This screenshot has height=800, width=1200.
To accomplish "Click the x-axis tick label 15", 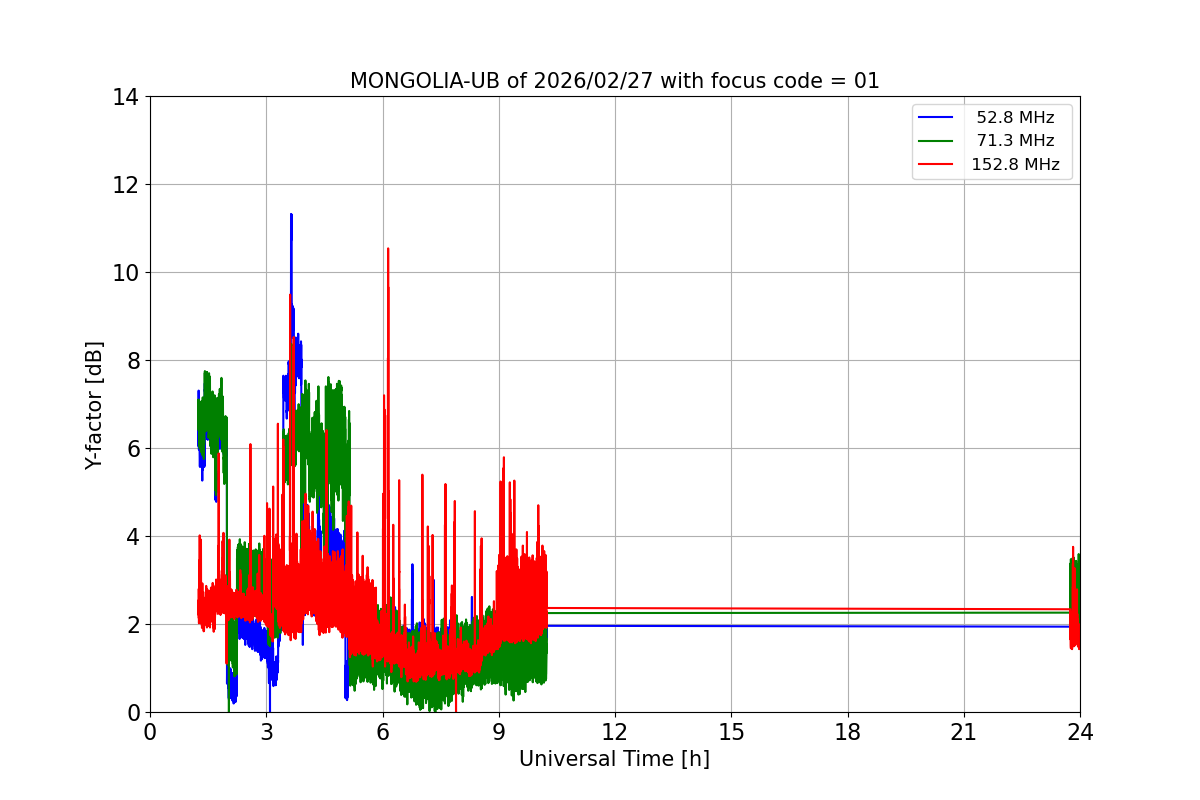I will (731, 732).
